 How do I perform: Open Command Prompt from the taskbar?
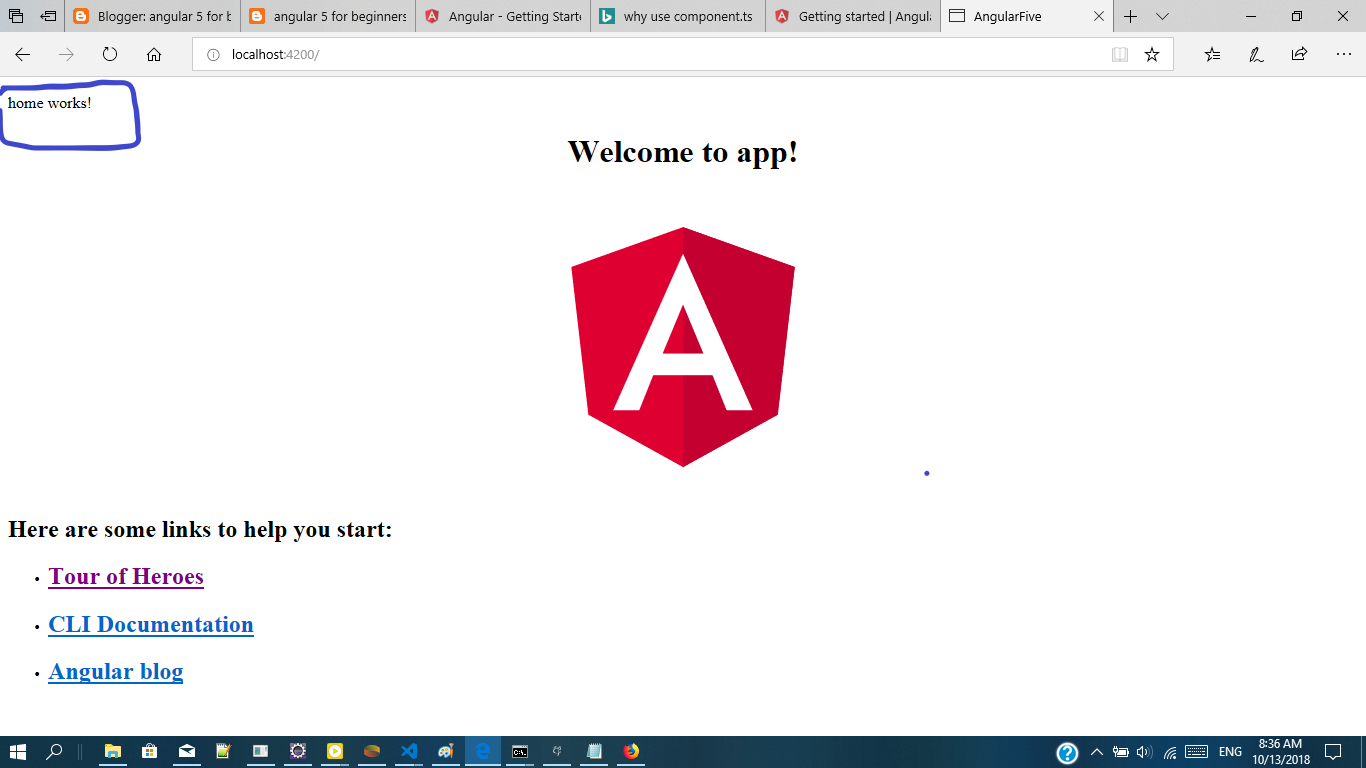[x=520, y=751]
